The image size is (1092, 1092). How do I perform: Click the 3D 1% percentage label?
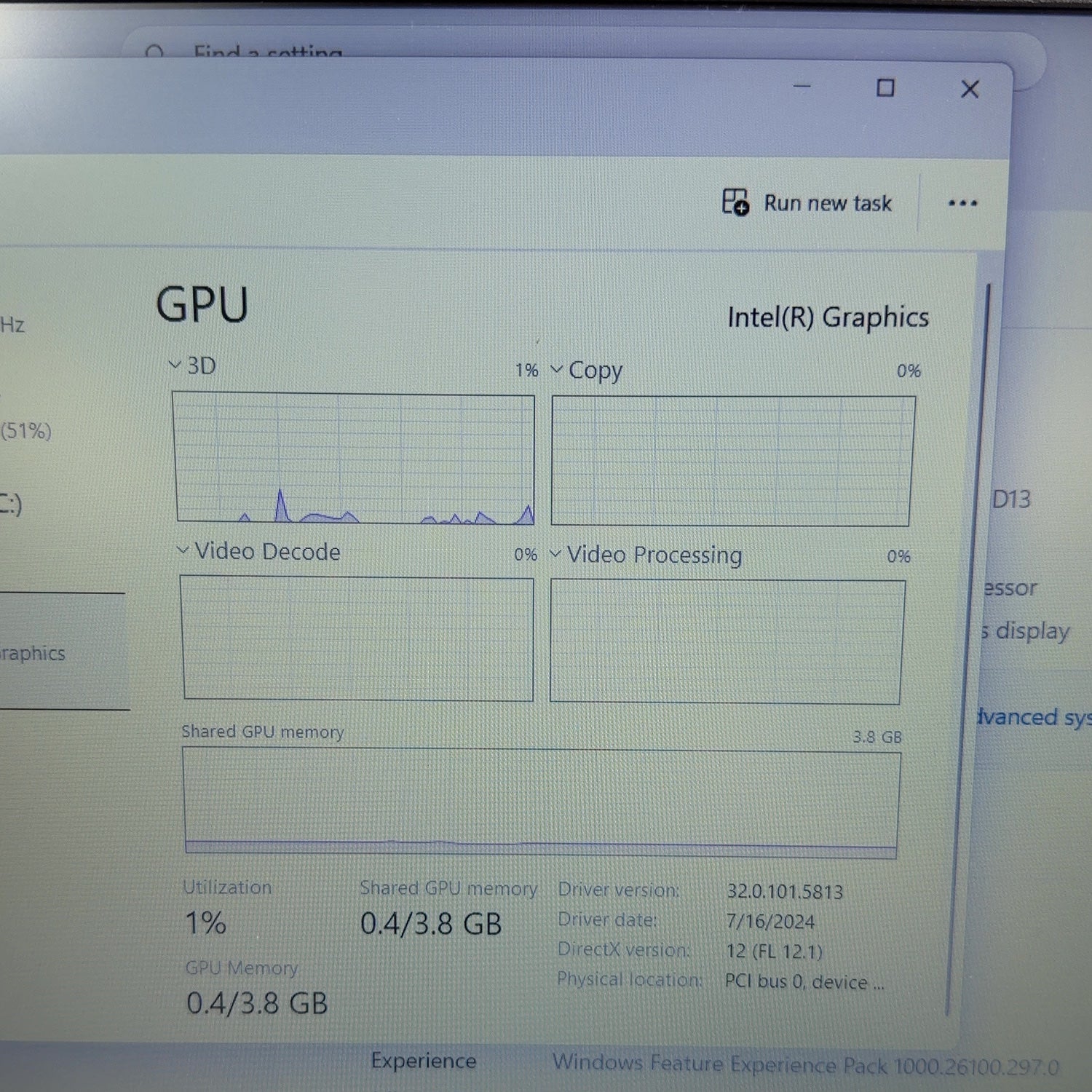pos(526,370)
